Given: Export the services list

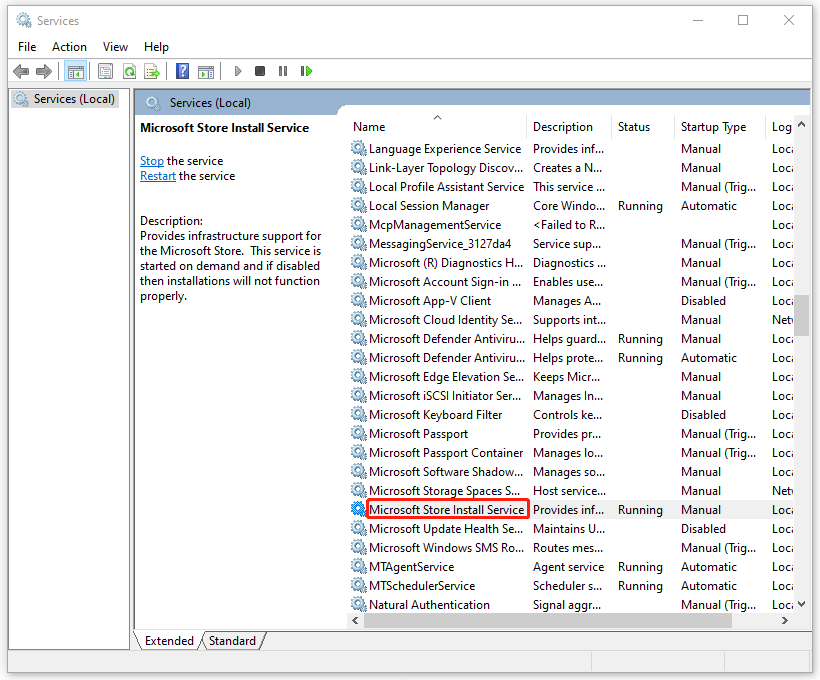Looking at the screenshot, I should point(152,71).
